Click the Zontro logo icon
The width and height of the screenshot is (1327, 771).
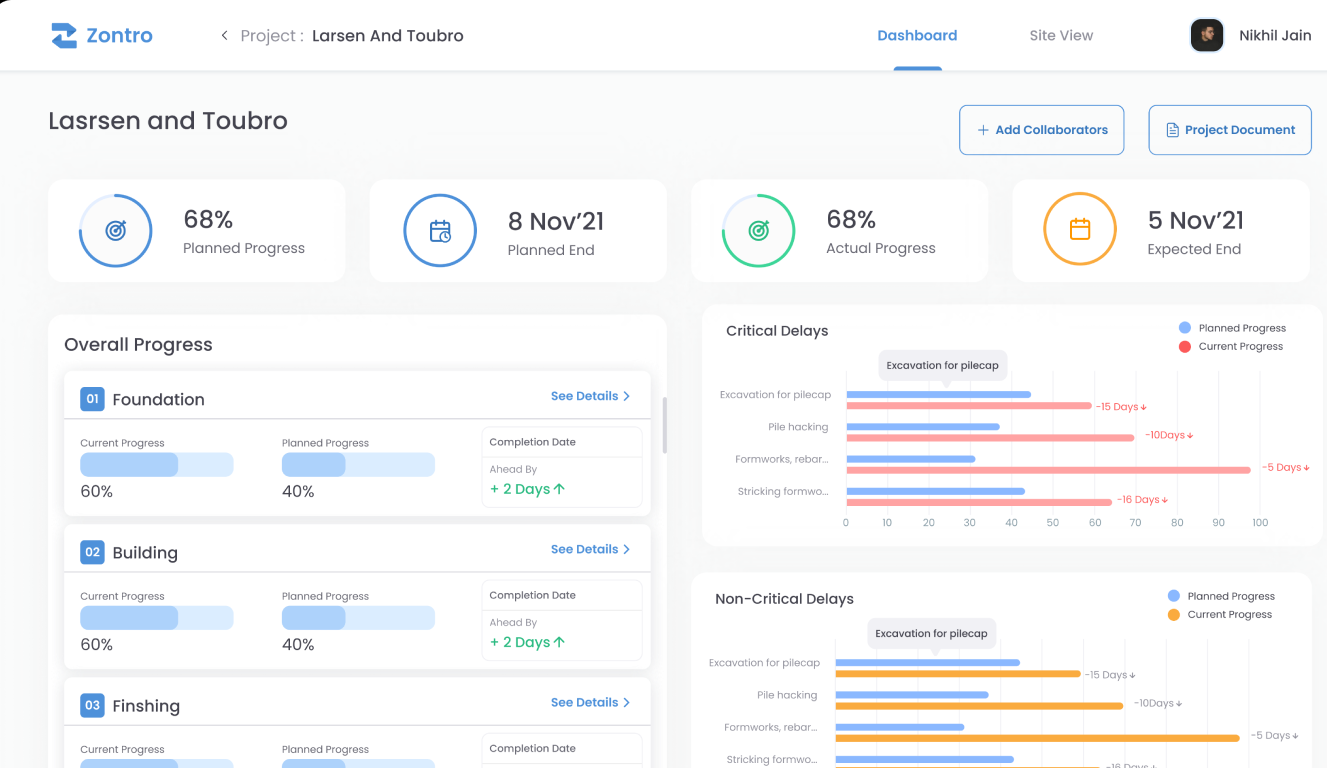(64, 35)
